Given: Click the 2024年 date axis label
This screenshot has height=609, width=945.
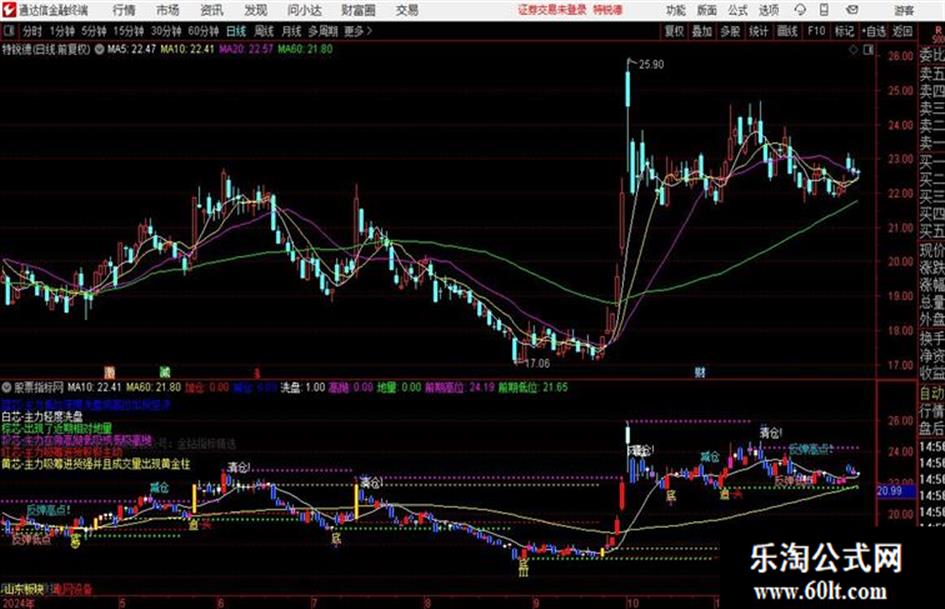Looking at the screenshot, I should 18,603.
